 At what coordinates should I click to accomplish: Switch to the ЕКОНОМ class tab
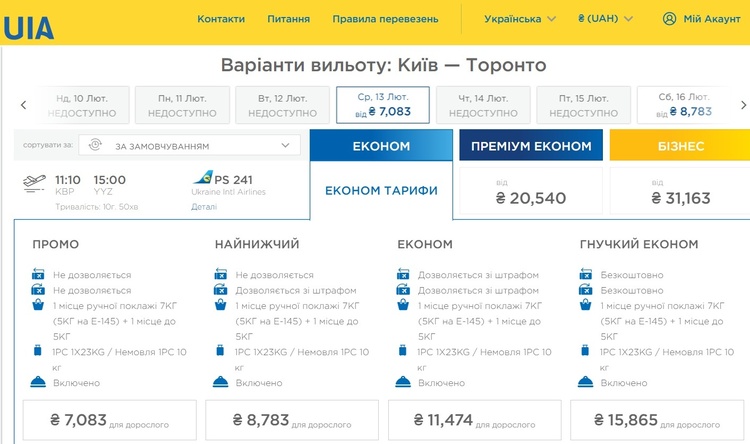(x=381, y=145)
